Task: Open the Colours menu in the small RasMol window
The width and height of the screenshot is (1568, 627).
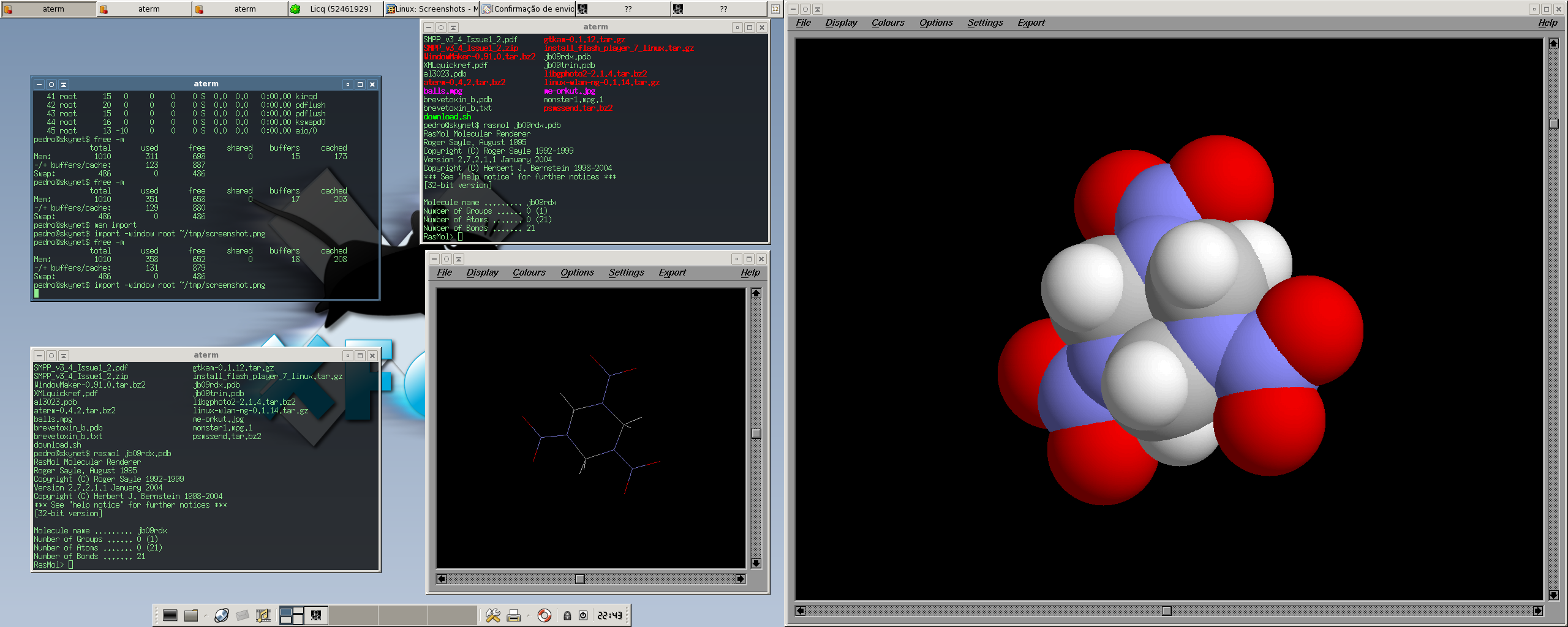Action: click(x=529, y=272)
